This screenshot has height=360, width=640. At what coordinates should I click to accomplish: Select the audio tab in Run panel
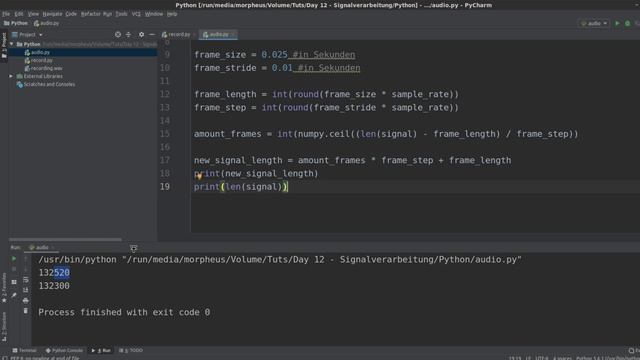tap(41, 247)
